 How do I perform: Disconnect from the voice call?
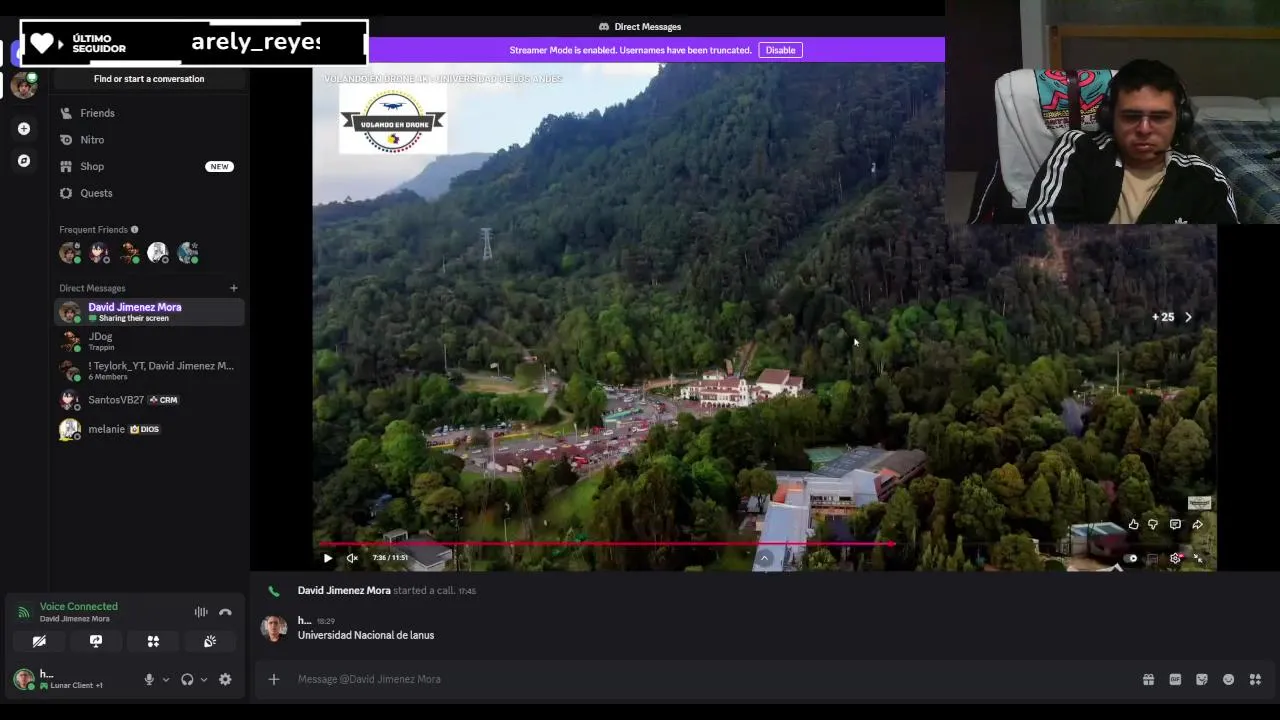pyautogui.click(x=225, y=612)
